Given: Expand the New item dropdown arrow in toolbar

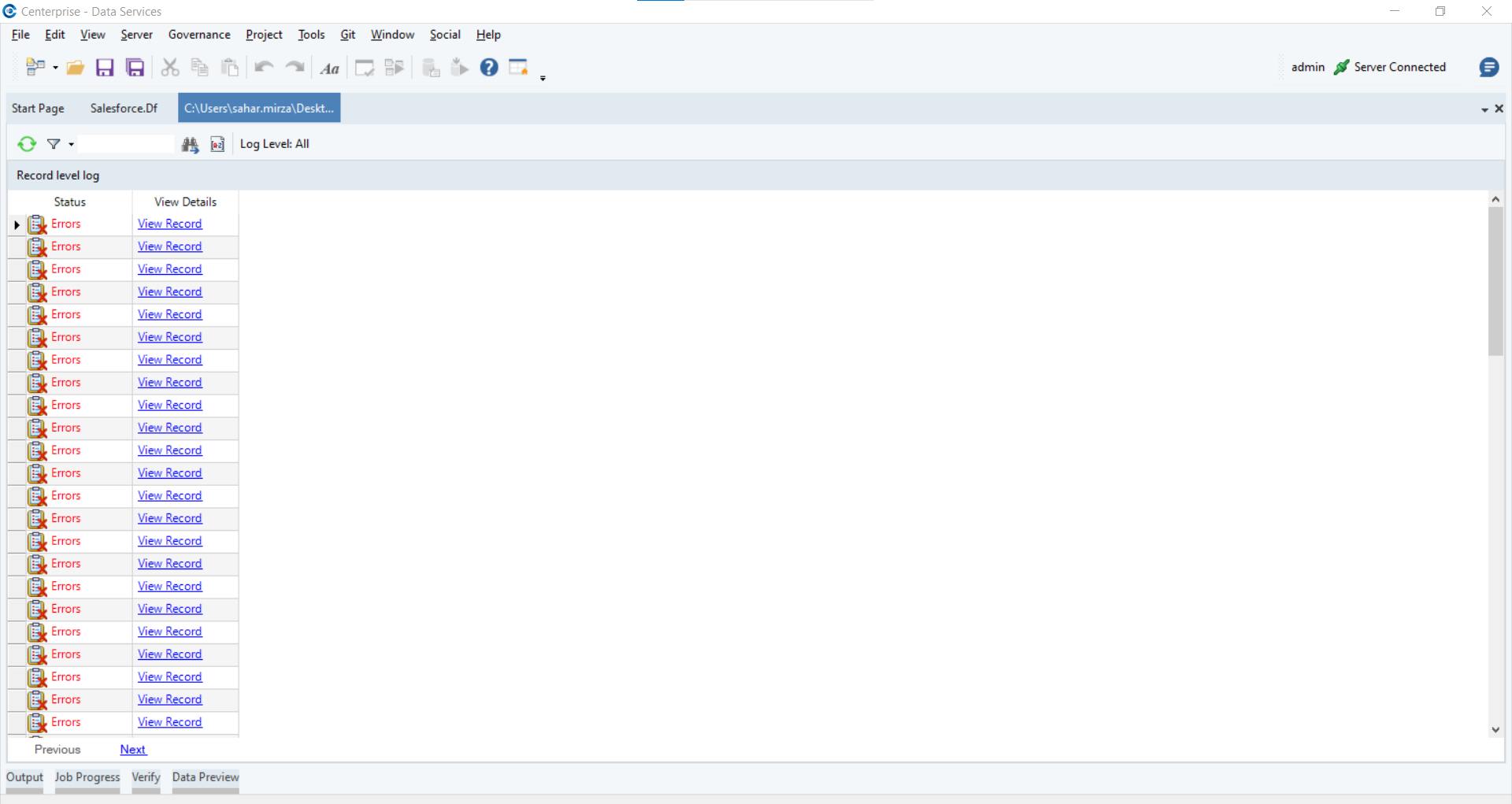Looking at the screenshot, I should tap(55, 69).
